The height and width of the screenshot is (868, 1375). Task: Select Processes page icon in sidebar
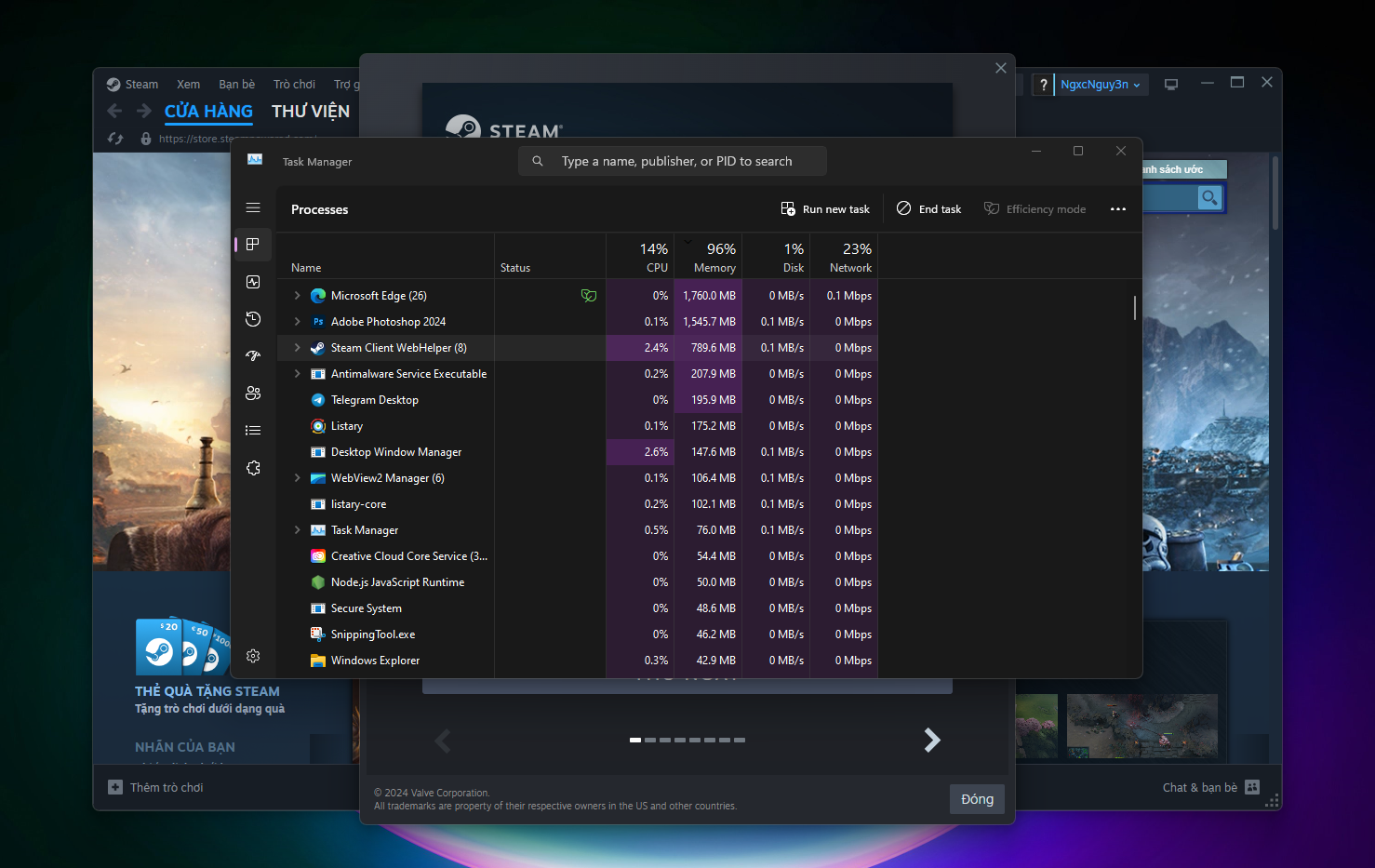pyautogui.click(x=253, y=245)
